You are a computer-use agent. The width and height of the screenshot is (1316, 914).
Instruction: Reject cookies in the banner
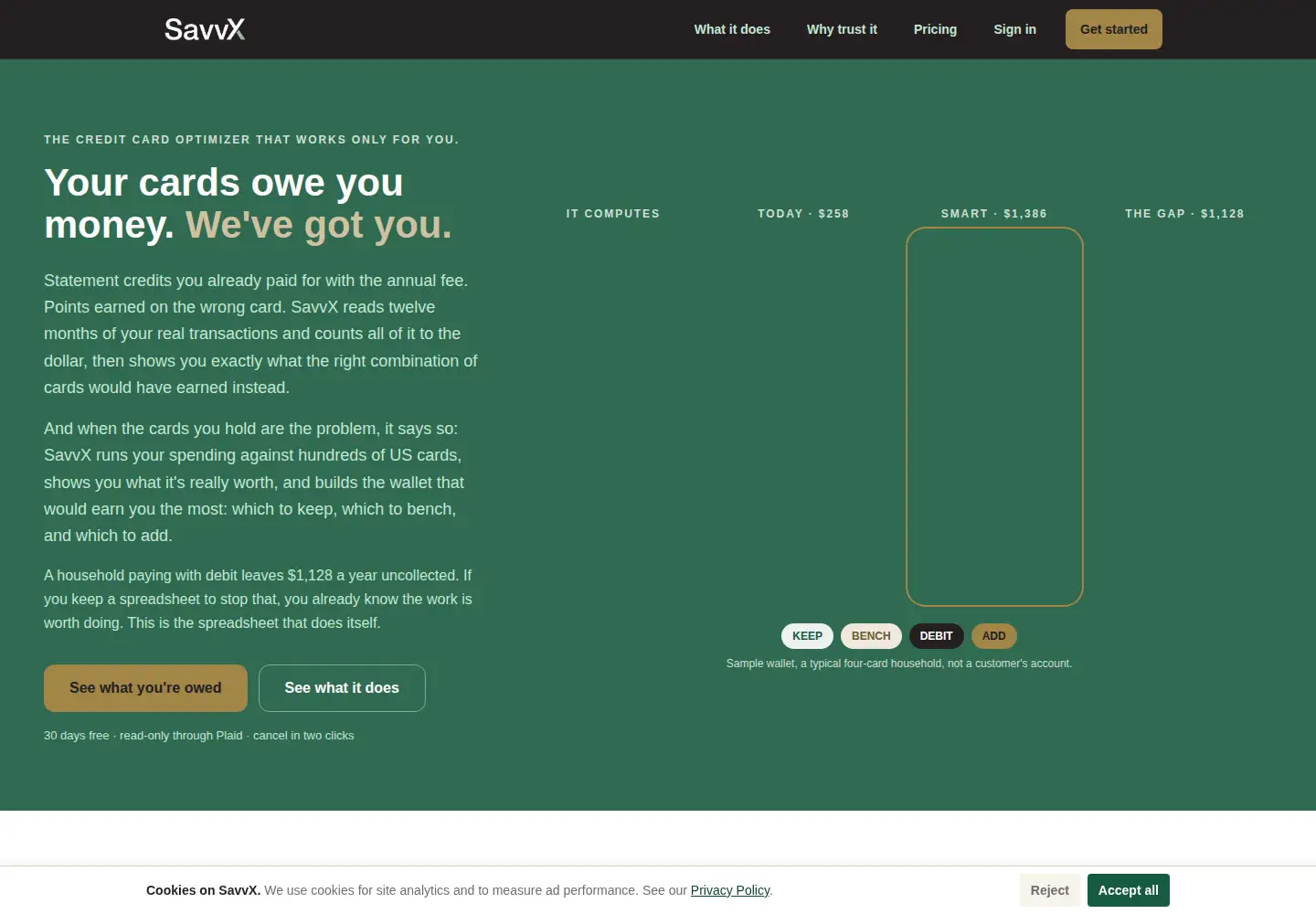click(x=1049, y=890)
